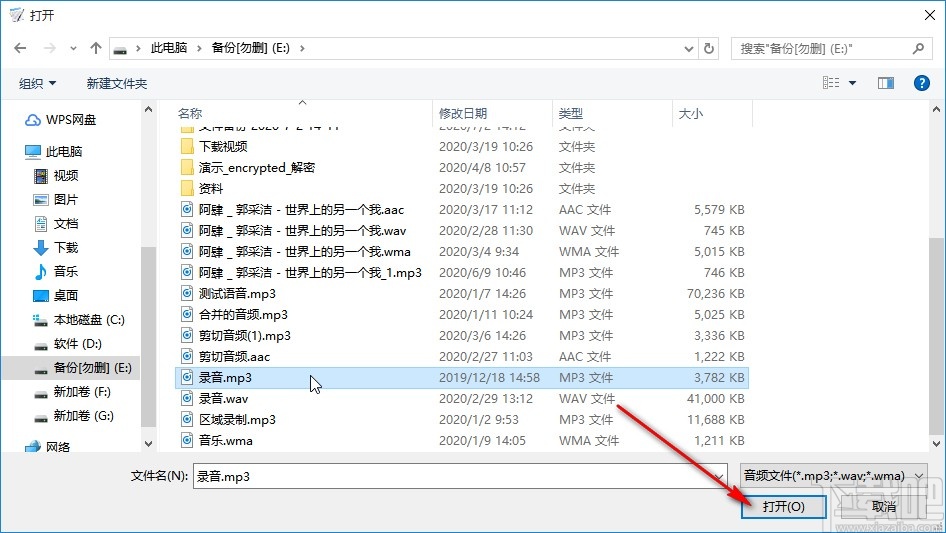Screen dimensions: 946x533
Task: Select the 资料 folder
Action: point(211,189)
